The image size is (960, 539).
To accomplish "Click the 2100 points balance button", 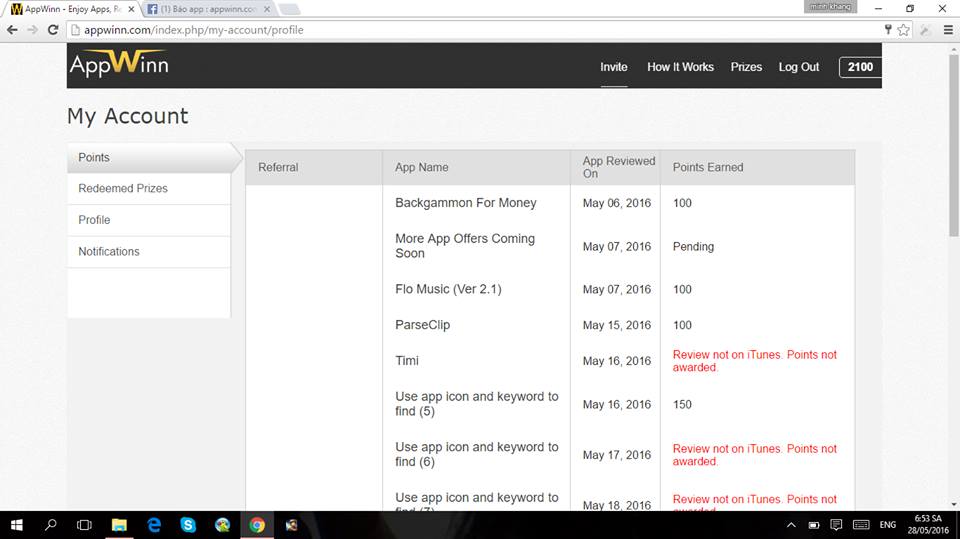I will (860, 67).
